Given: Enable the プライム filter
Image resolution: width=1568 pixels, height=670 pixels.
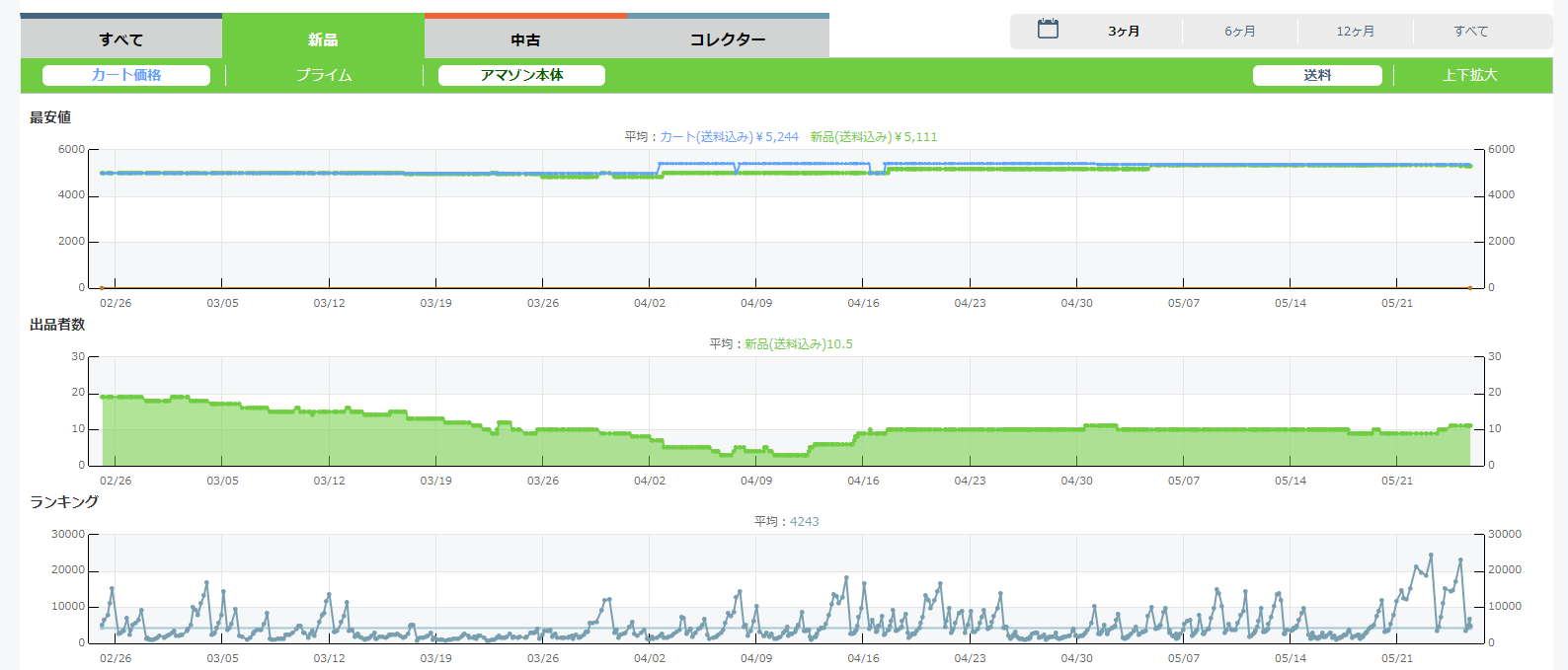Looking at the screenshot, I should [x=324, y=75].
